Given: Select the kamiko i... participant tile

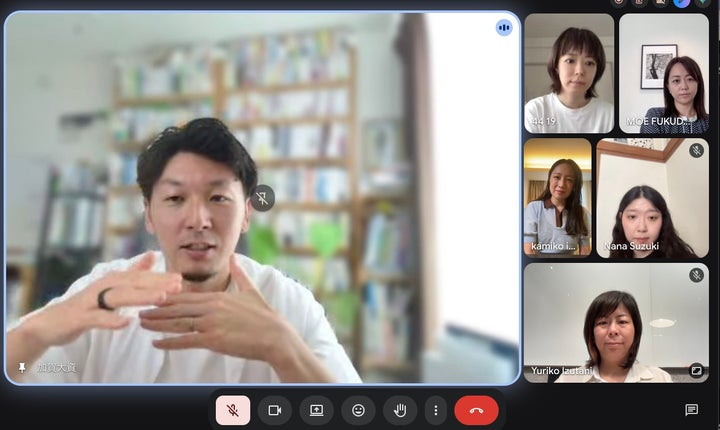Looking at the screenshot, I should point(557,198).
